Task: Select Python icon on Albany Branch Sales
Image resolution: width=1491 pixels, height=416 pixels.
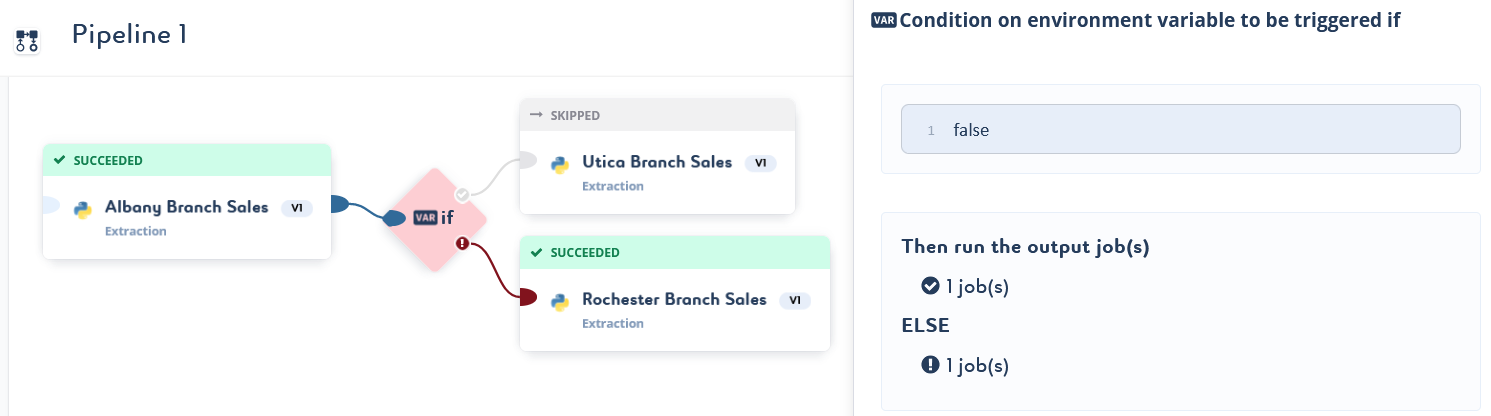Action: 83,209
